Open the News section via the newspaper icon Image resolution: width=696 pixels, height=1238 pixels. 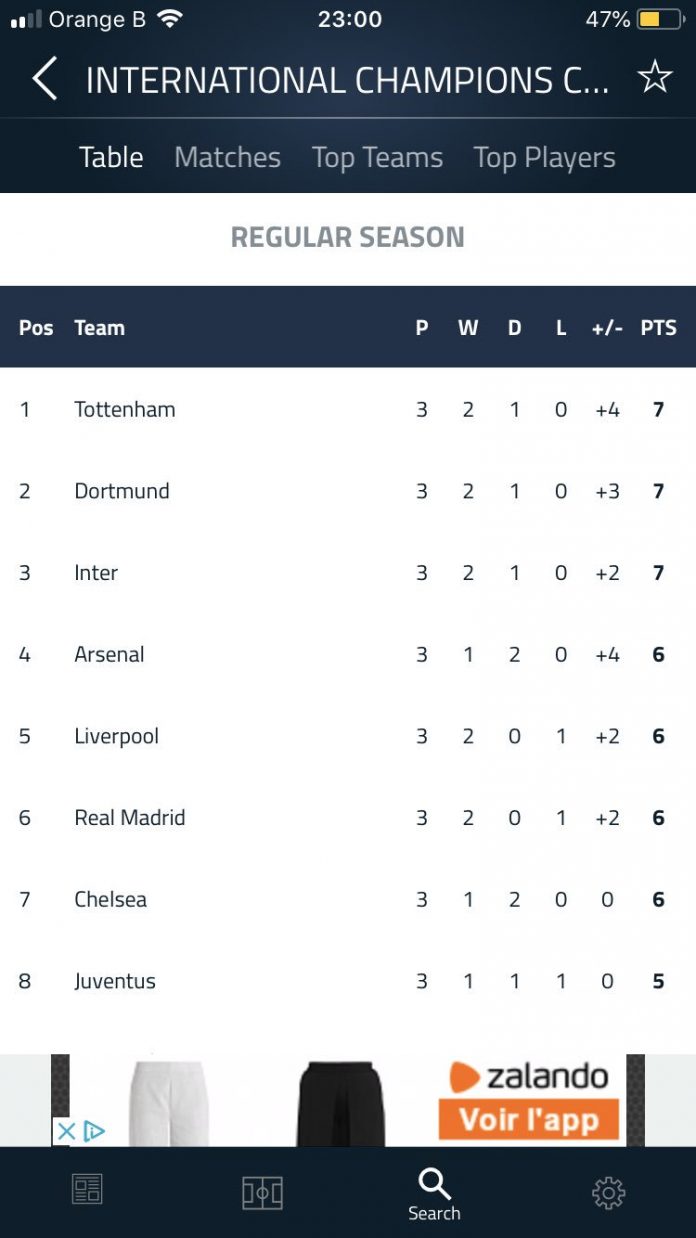coord(87,1190)
